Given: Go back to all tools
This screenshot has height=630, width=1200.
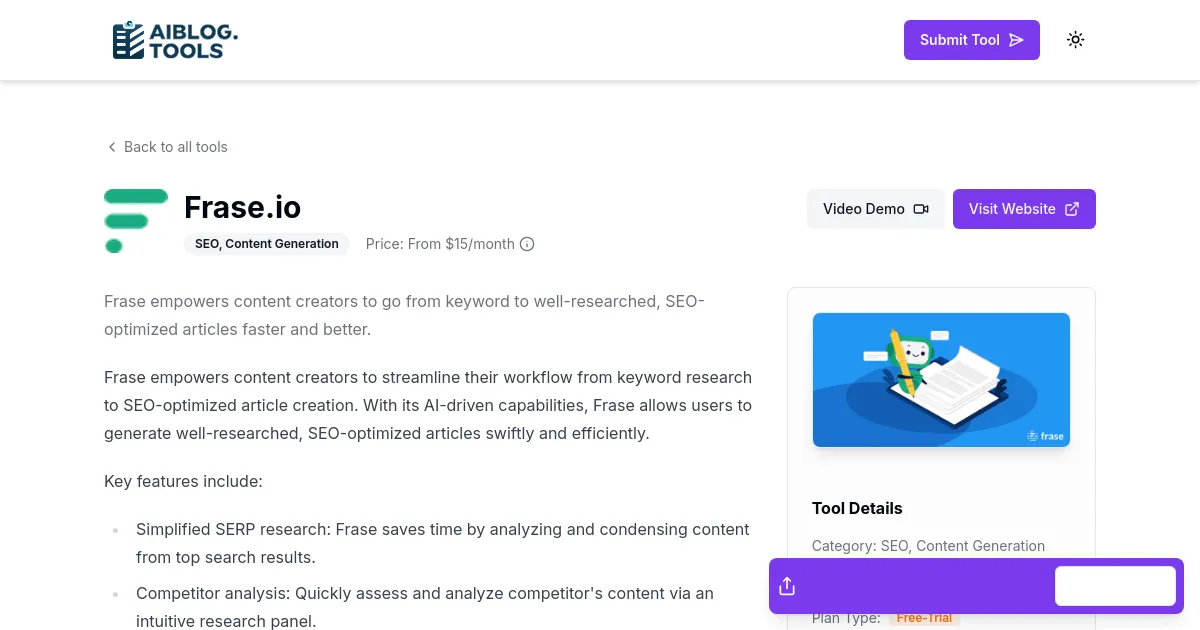Looking at the screenshot, I should point(175,147).
